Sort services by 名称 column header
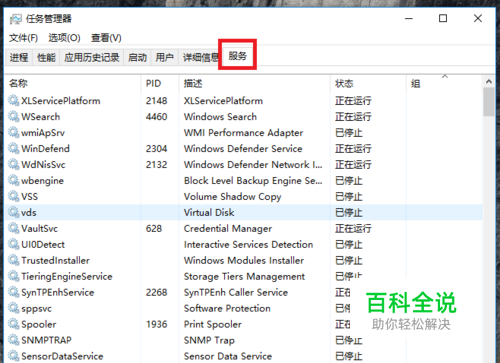The width and height of the screenshot is (500, 363). 74,83
